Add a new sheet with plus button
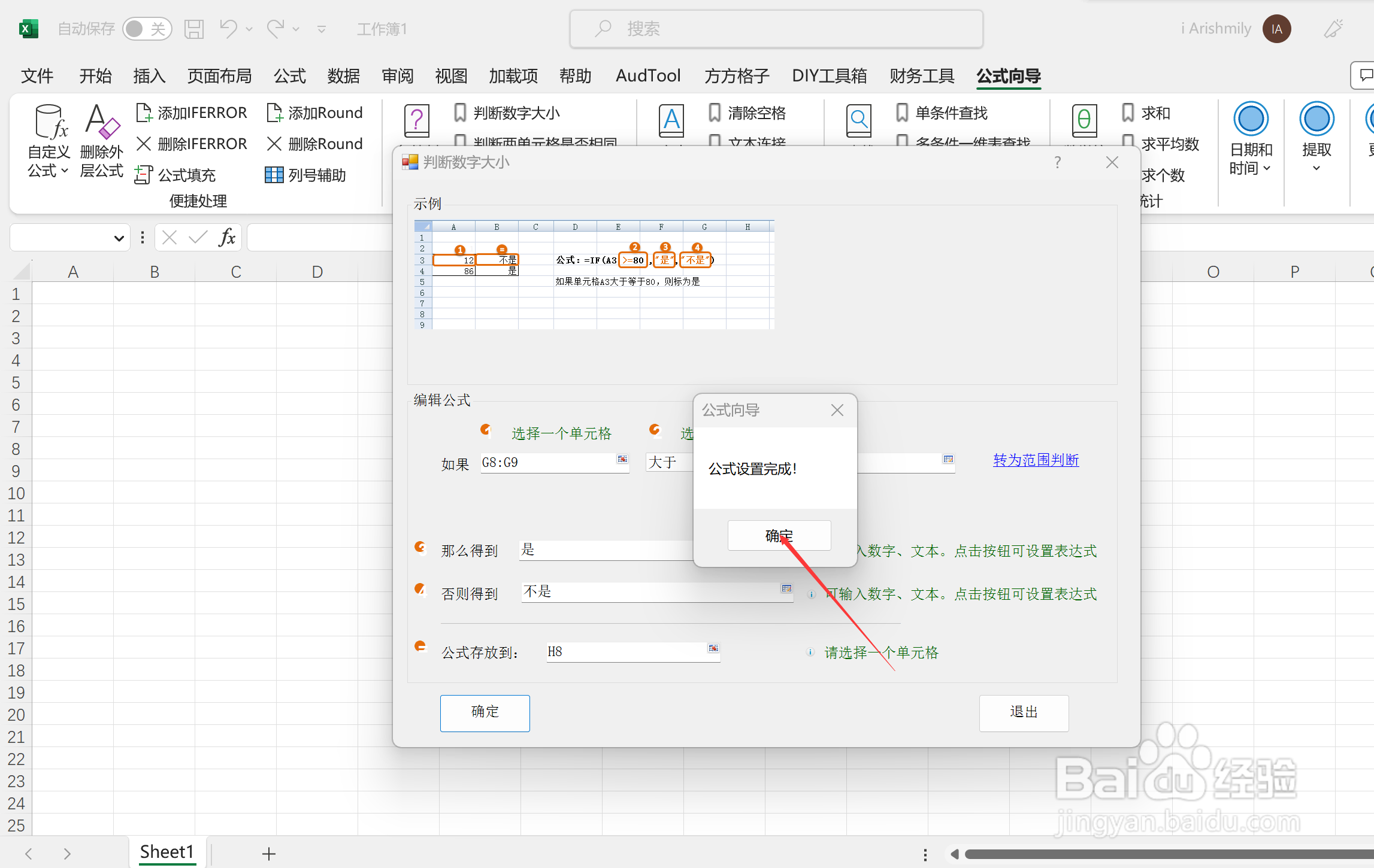1374x868 pixels. pyautogui.click(x=269, y=854)
